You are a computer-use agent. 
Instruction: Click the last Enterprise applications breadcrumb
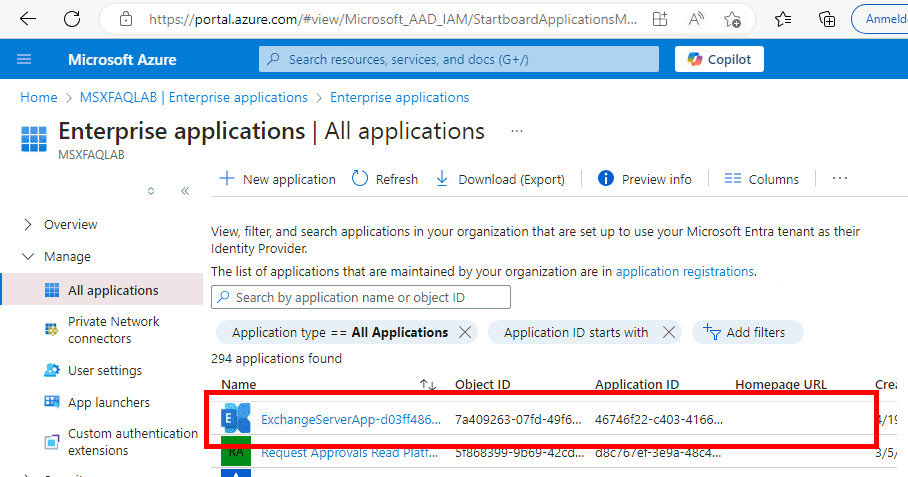click(400, 97)
